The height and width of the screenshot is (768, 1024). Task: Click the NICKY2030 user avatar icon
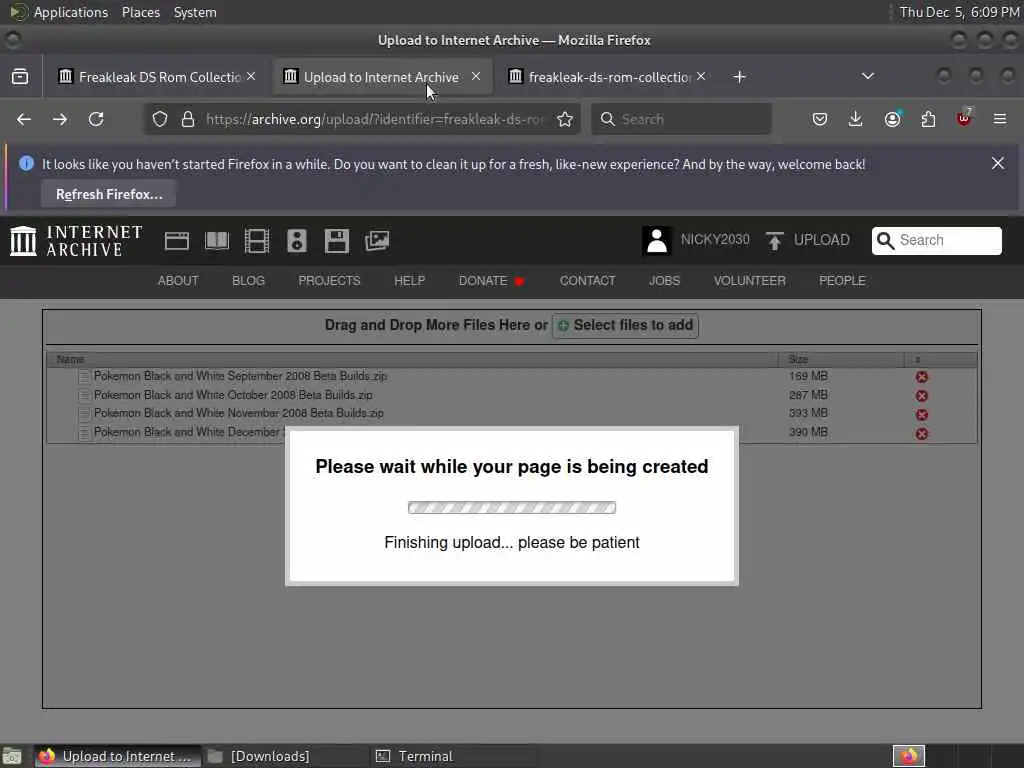click(657, 240)
